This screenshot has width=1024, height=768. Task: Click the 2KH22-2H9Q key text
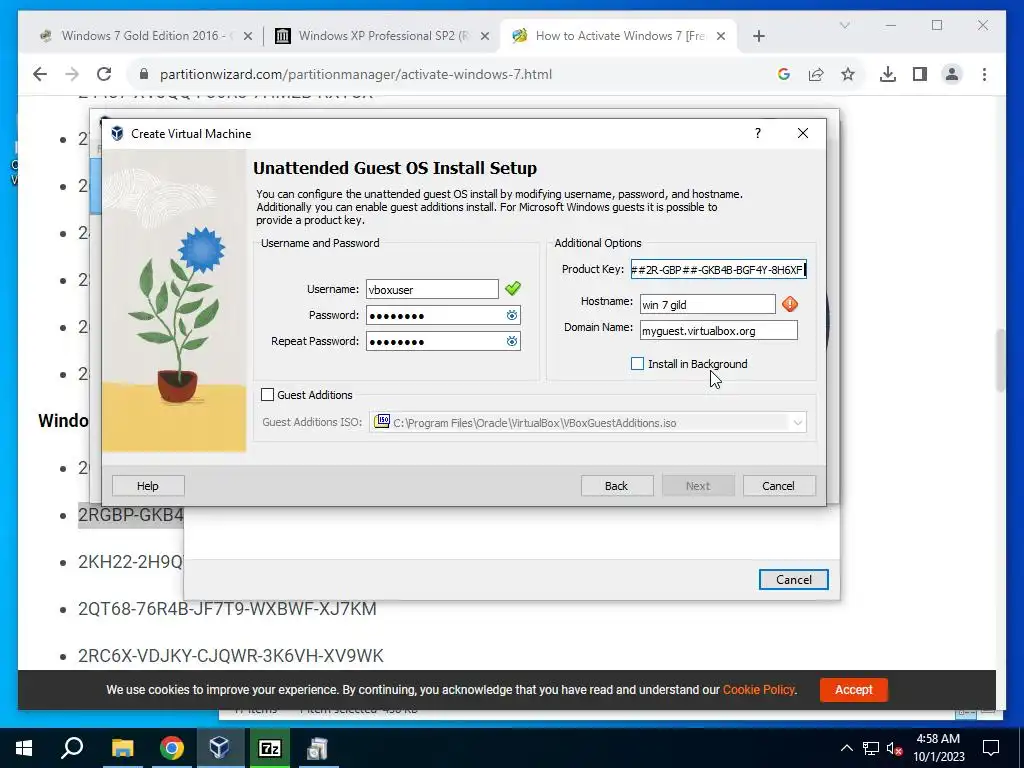click(x=131, y=562)
